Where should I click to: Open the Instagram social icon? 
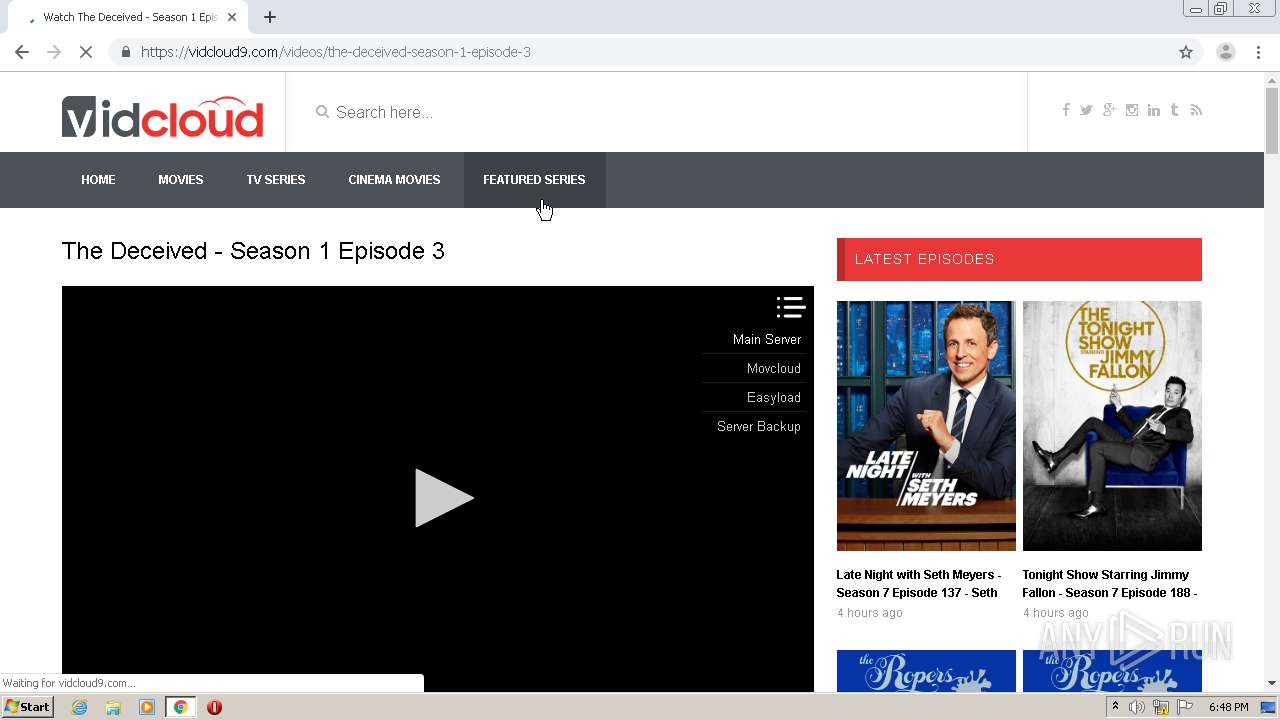pos(1132,110)
